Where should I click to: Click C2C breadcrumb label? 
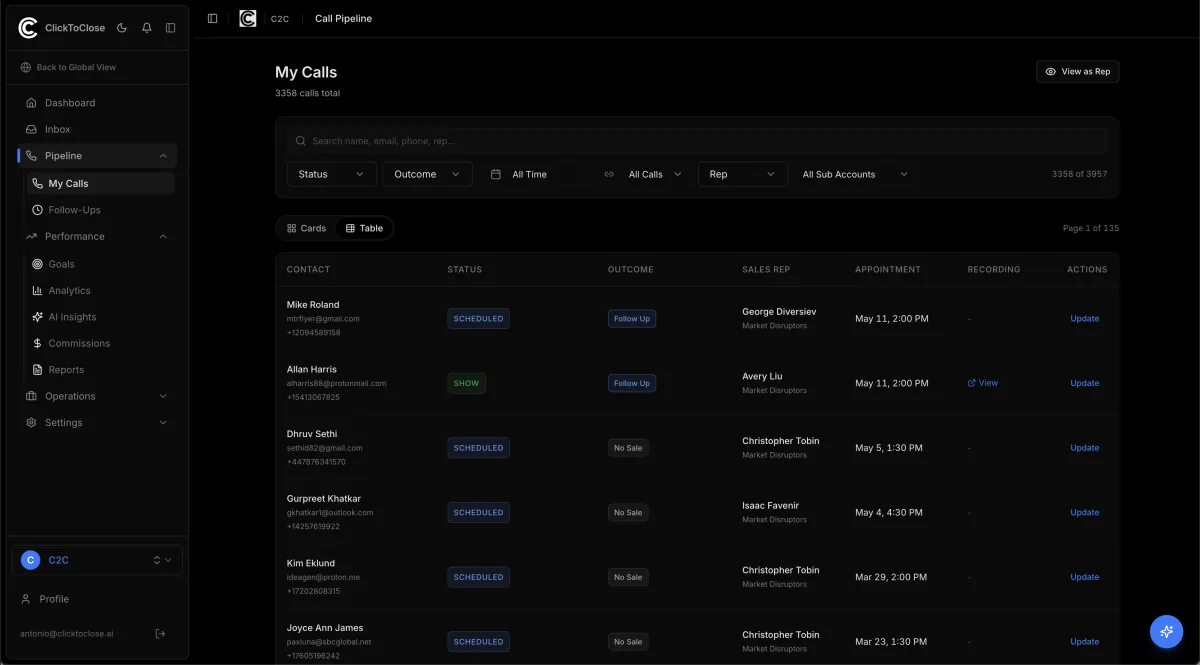(x=280, y=18)
